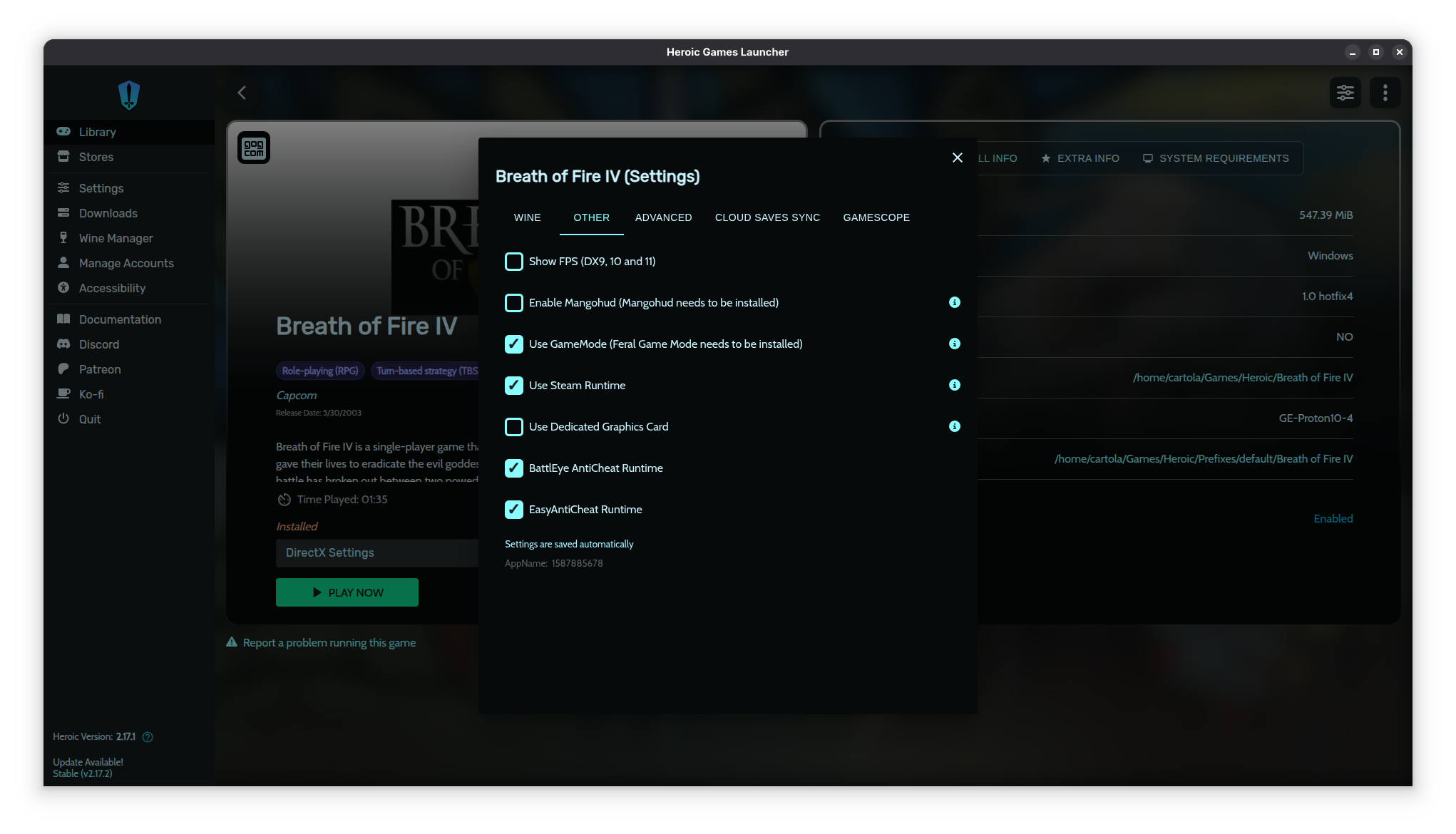The height and width of the screenshot is (834, 1456).
Task: Open Settings in the sidebar
Action: 128,188
